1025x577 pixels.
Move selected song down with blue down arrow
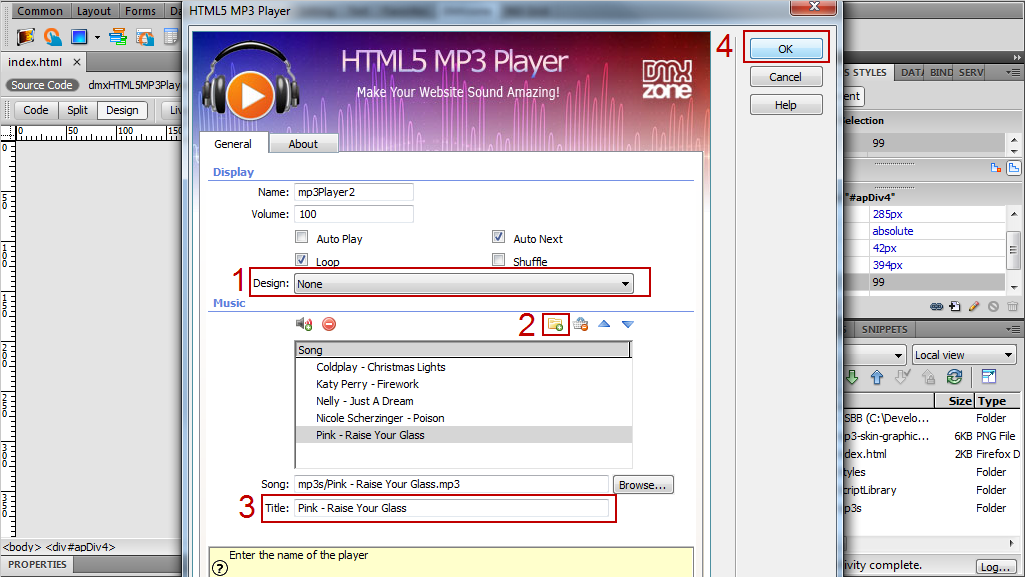coord(628,324)
